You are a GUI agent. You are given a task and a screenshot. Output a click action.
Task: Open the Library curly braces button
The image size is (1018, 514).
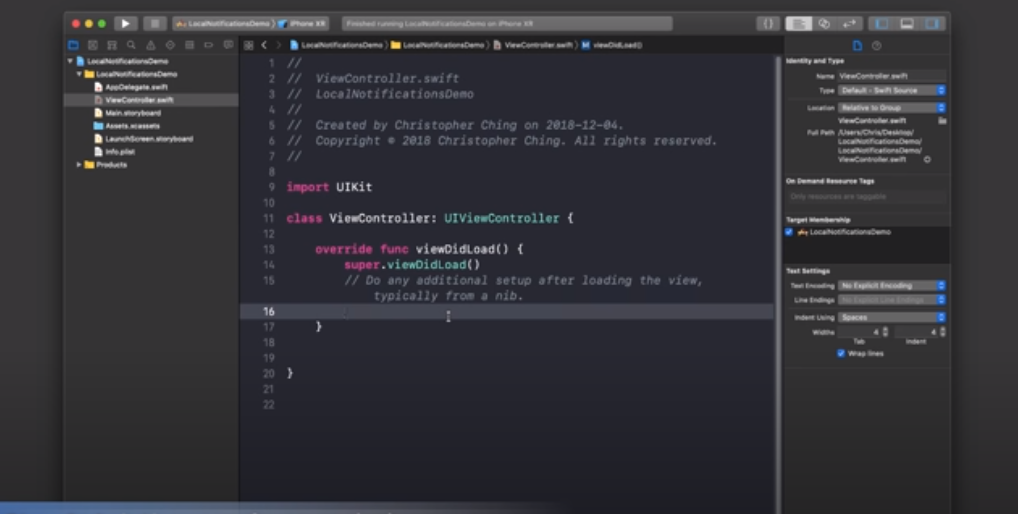click(768, 24)
